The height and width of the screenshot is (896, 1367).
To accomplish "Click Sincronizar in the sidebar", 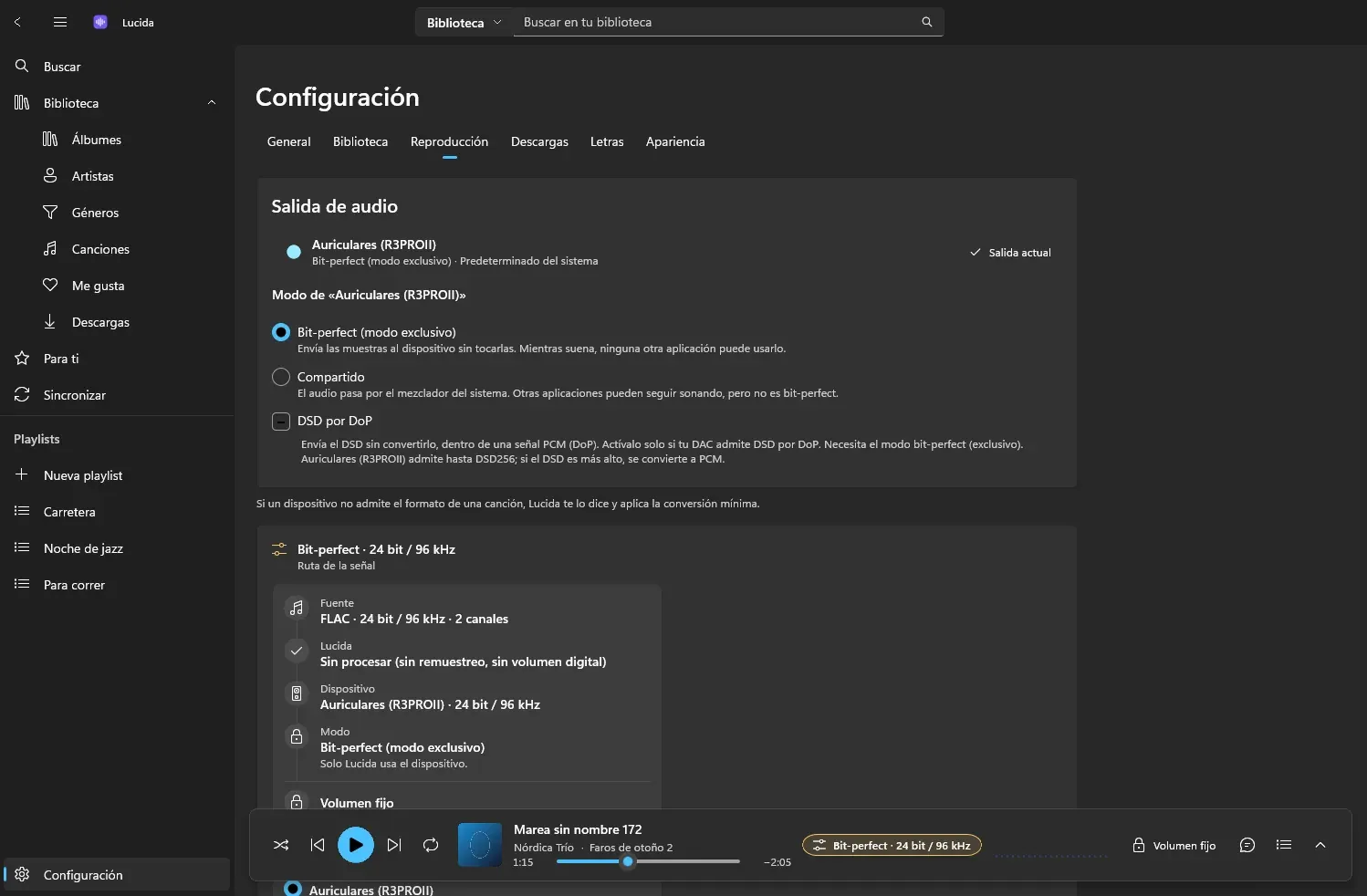I will pos(117,395).
